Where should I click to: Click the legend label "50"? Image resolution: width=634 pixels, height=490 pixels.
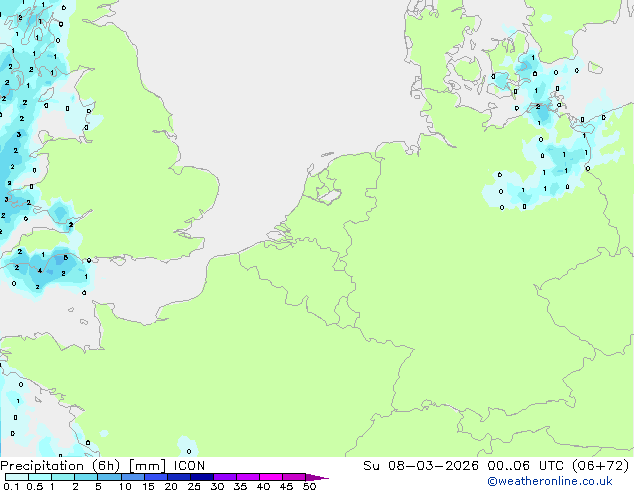pos(309,487)
